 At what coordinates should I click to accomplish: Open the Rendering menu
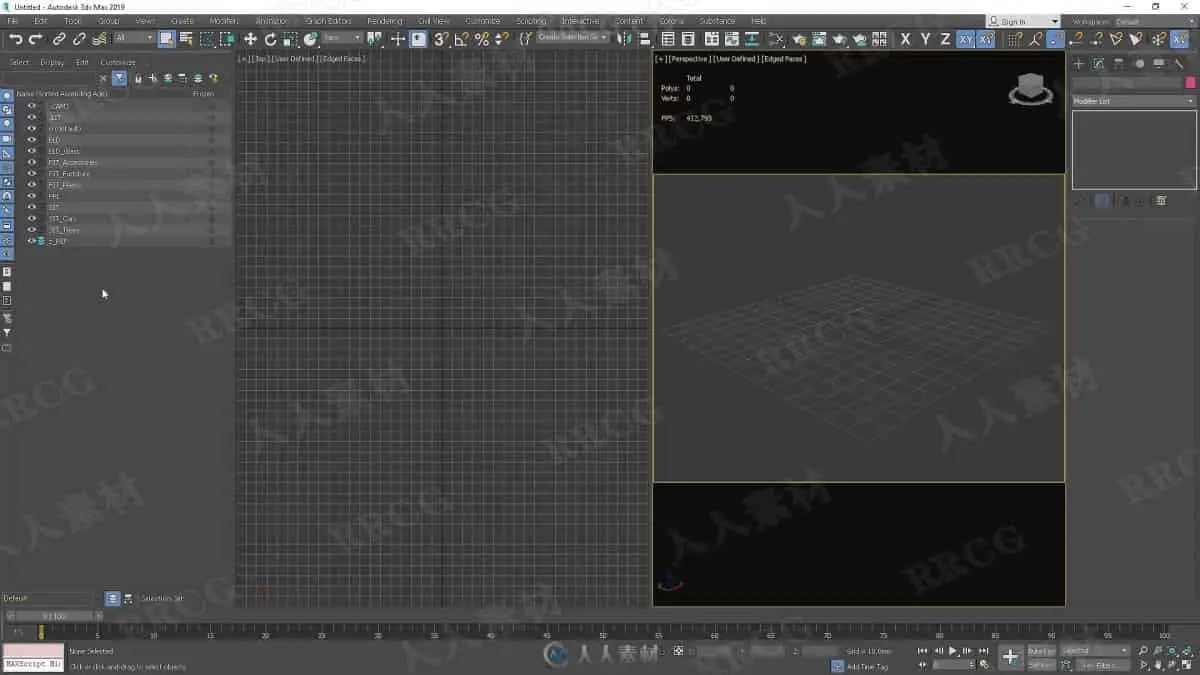384,21
